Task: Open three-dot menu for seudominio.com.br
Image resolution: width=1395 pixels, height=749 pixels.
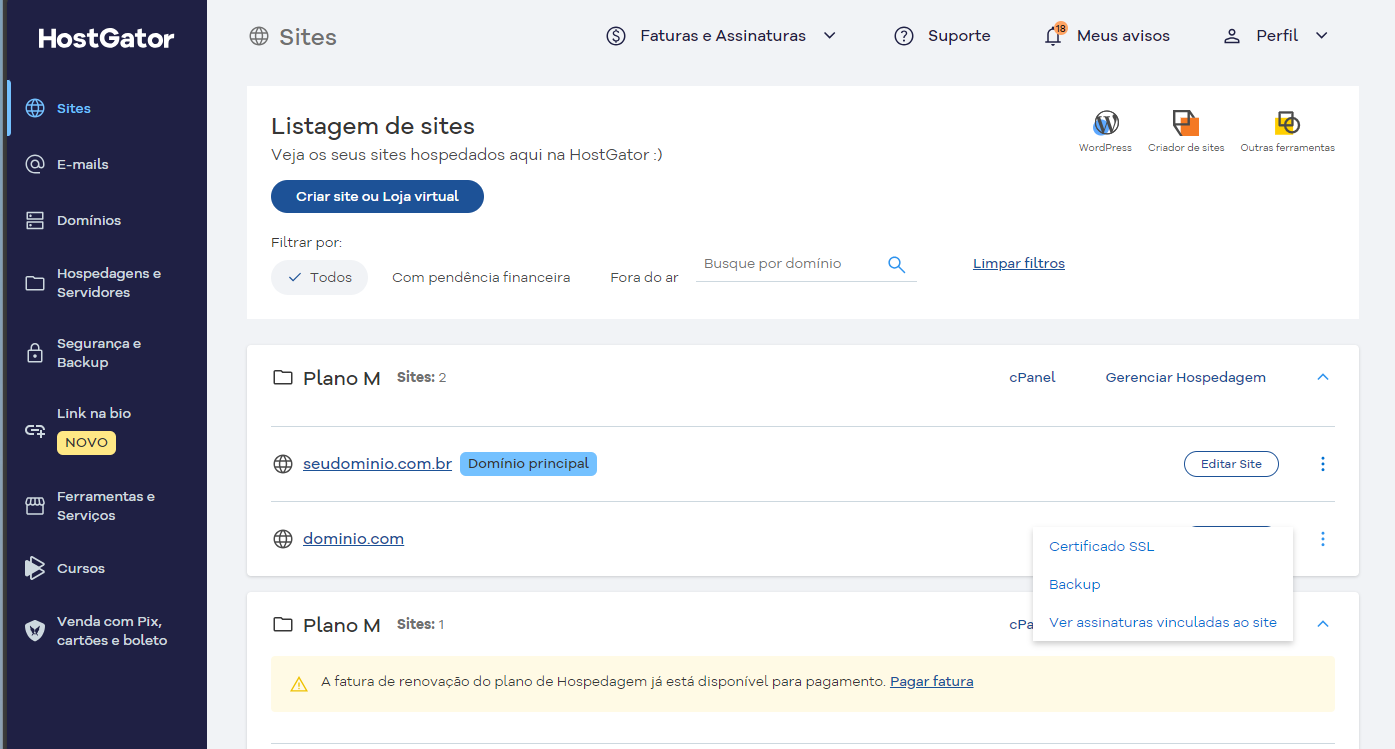Action: pyautogui.click(x=1323, y=464)
